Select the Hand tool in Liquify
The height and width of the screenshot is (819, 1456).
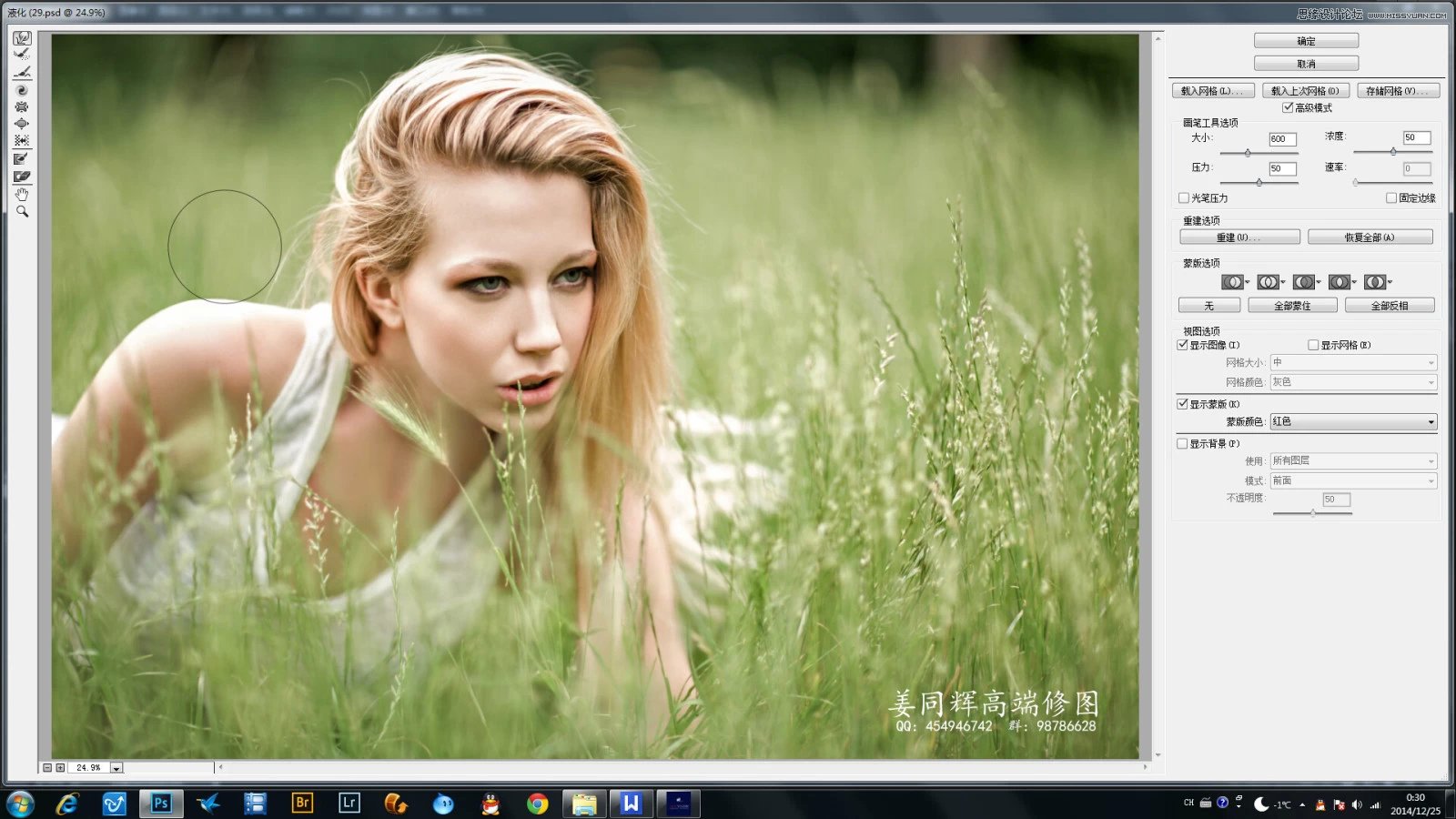[x=22, y=194]
